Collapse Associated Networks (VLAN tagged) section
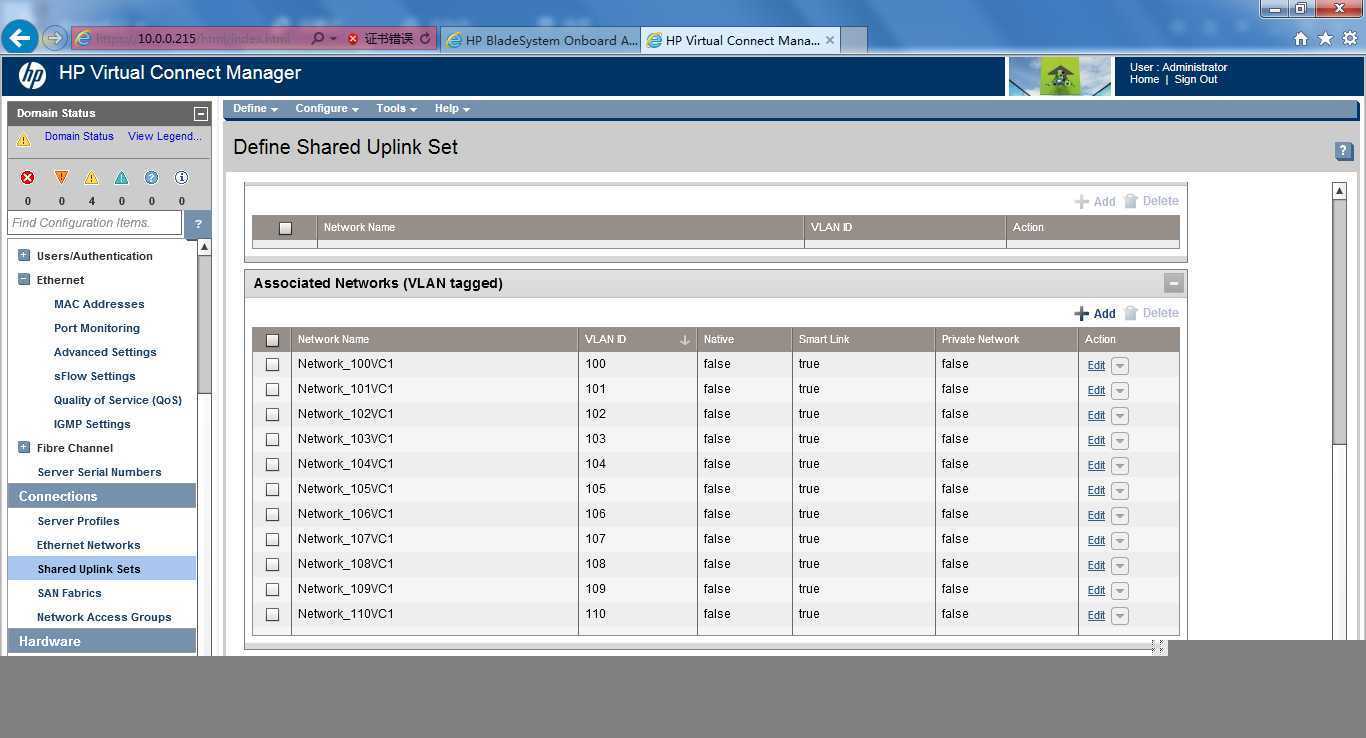The height and width of the screenshot is (738, 1366). point(1174,283)
